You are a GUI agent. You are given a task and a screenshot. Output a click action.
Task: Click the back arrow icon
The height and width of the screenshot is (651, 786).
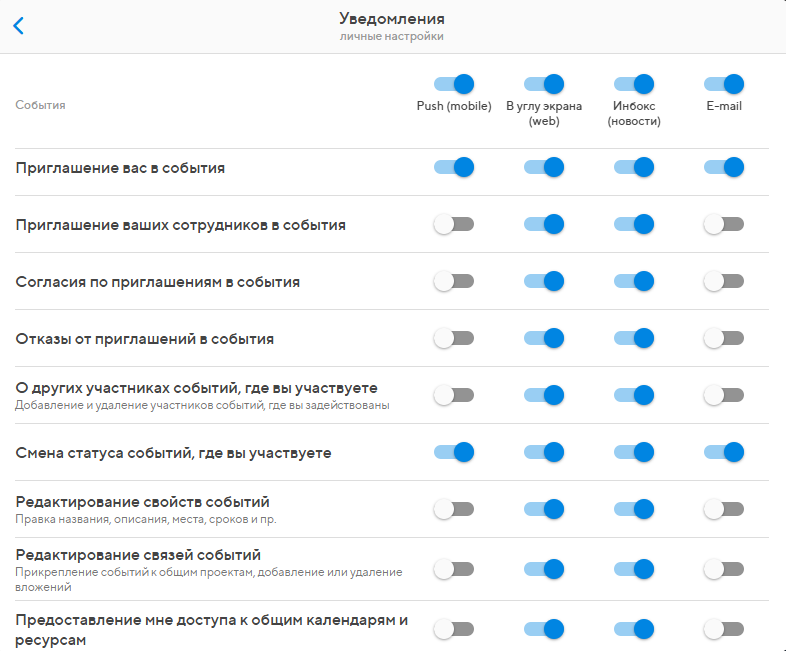tap(18, 26)
